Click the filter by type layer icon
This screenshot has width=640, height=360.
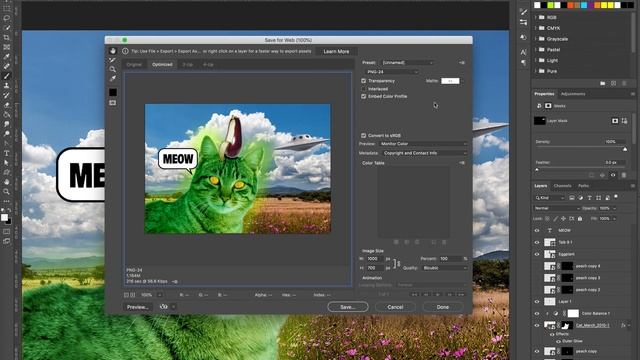589,198
